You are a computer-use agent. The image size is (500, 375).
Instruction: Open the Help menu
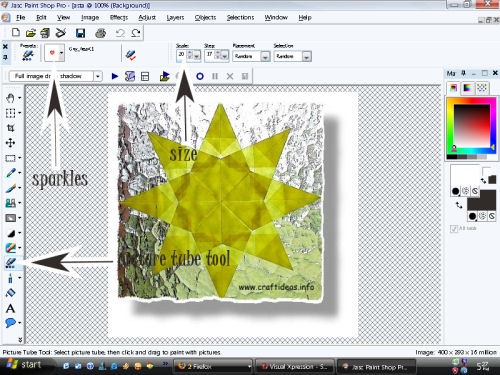305,17
